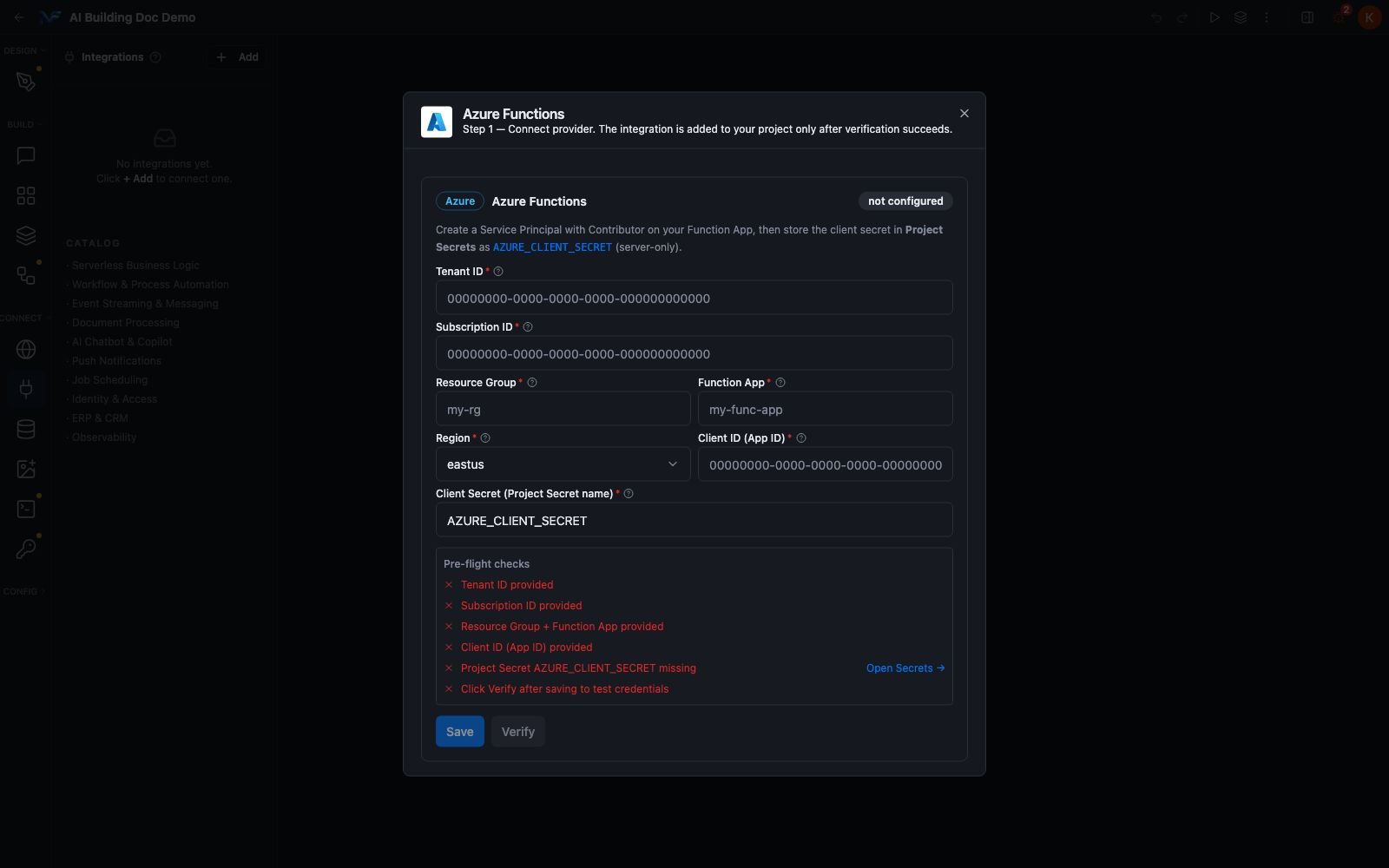Select ERP & CRM catalog item
1389x868 pixels.
point(99,418)
